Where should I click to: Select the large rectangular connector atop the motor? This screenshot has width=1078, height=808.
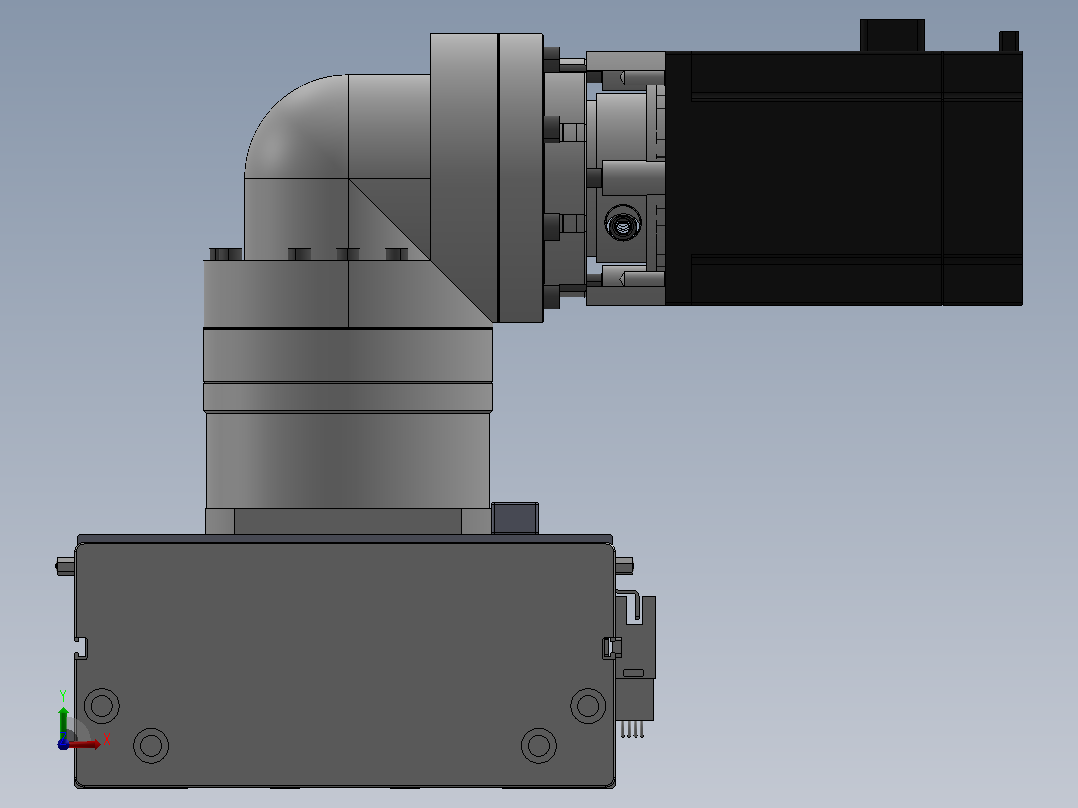pos(892,35)
